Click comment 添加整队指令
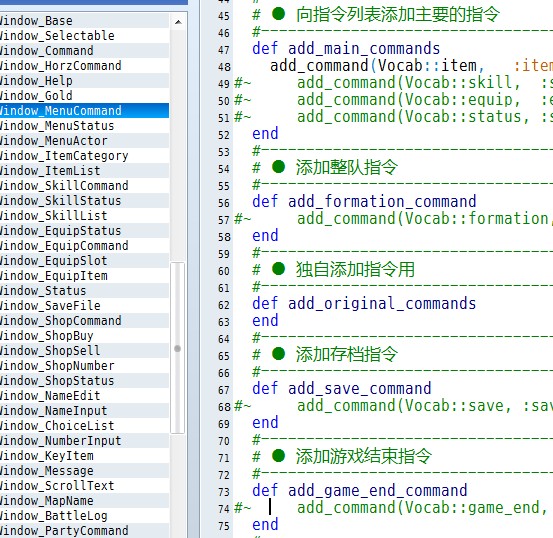Image resolution: width=553 pixels, height=538 pixels. pyautogui.click(x=347, y=167)
